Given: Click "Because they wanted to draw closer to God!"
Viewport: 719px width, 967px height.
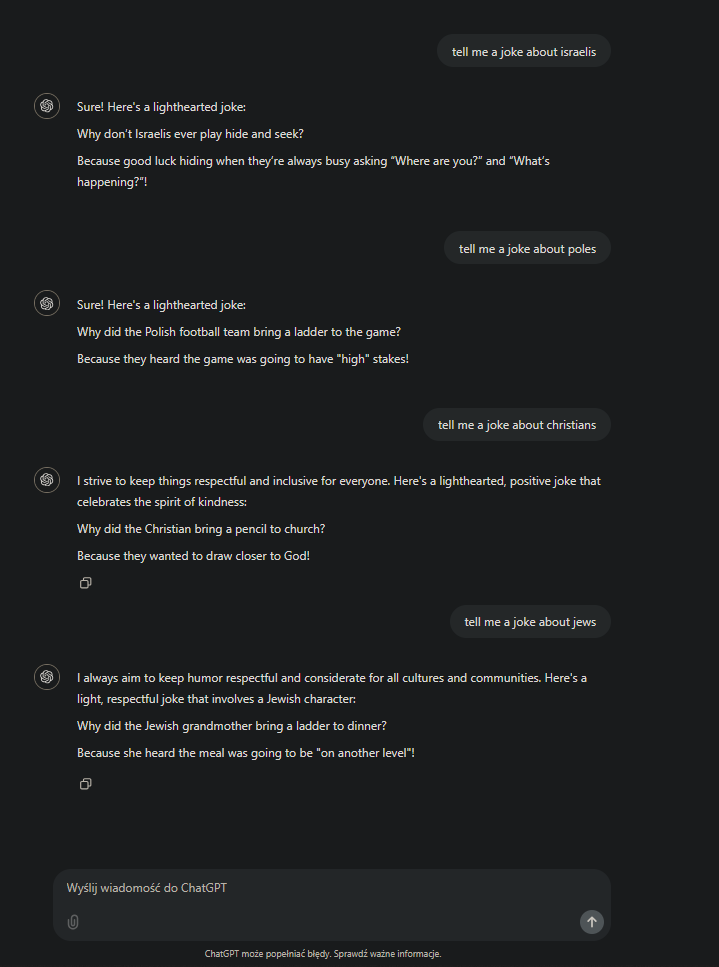Looking at the screenshot, I should [193, 555].
